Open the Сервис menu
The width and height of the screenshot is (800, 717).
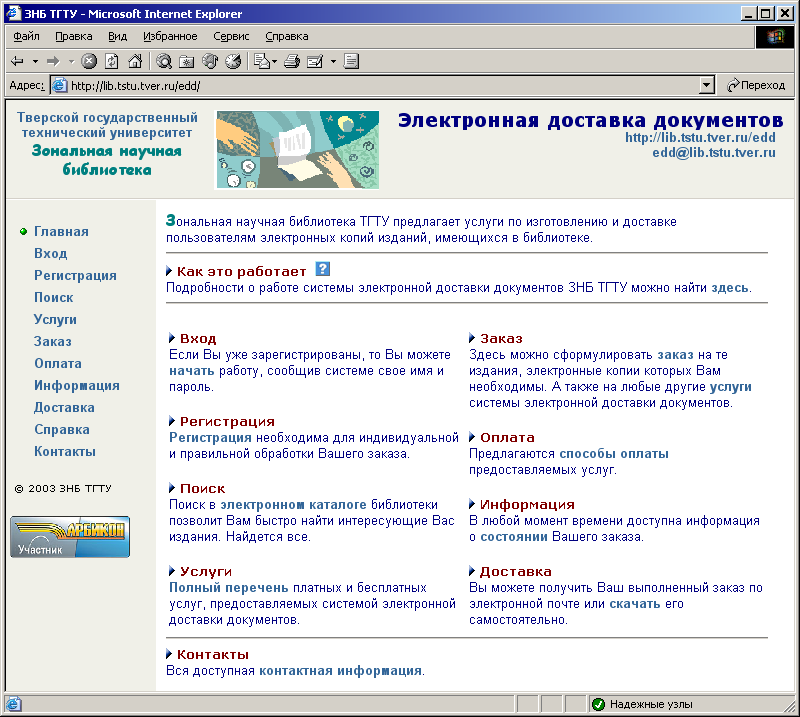click(231, 36)
